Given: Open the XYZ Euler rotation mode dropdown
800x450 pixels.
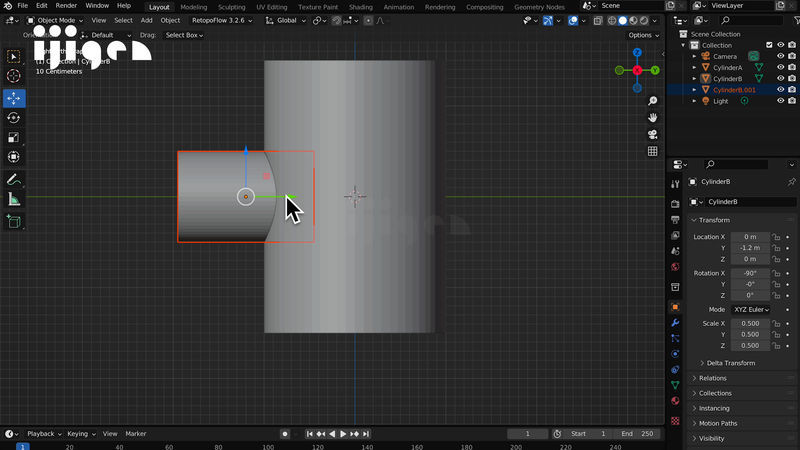Looking at the screenshot, I should point(752,309).
